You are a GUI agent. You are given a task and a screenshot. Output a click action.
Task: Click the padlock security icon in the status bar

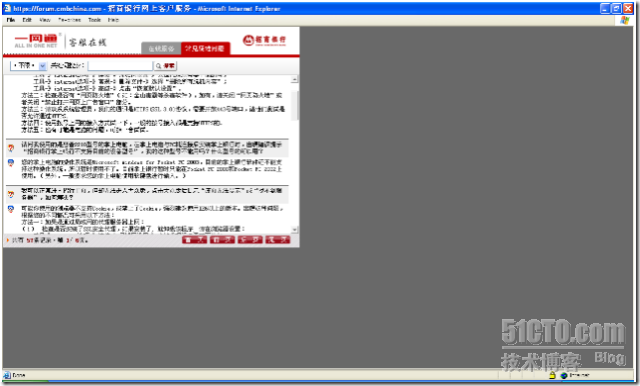tap(552, 375)
